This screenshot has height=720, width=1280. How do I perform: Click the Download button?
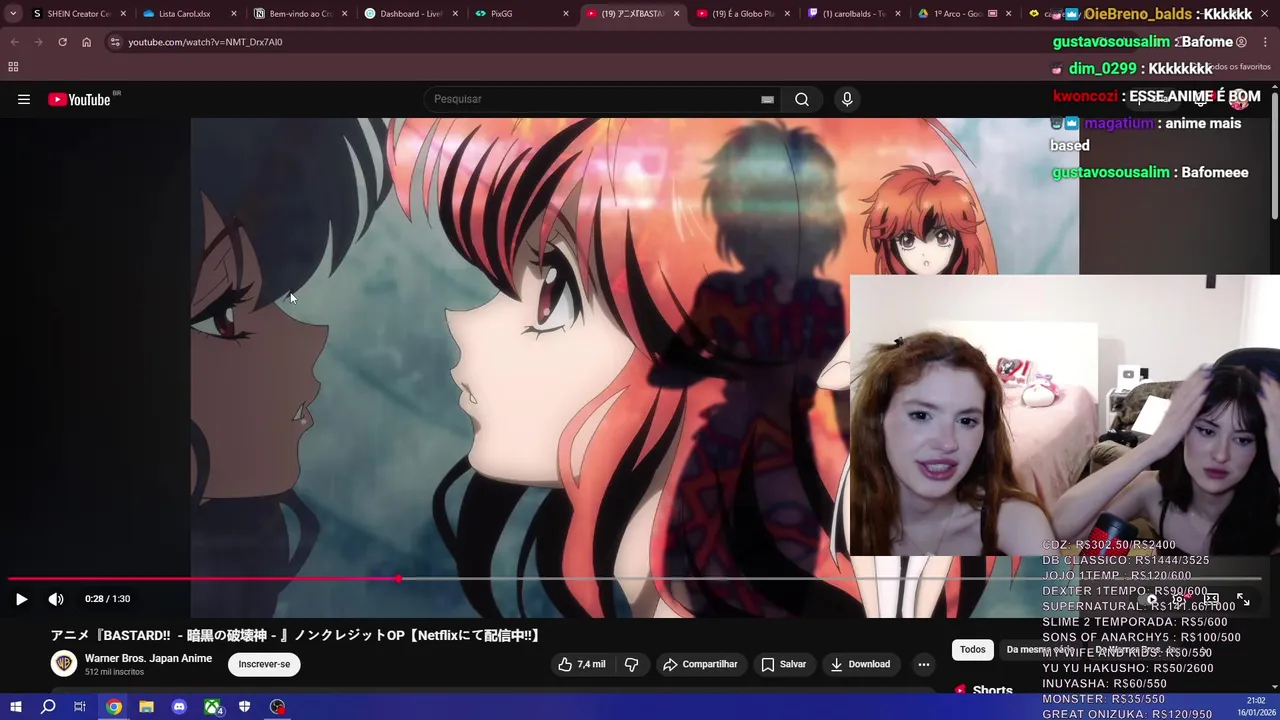(x=860, y=664)
